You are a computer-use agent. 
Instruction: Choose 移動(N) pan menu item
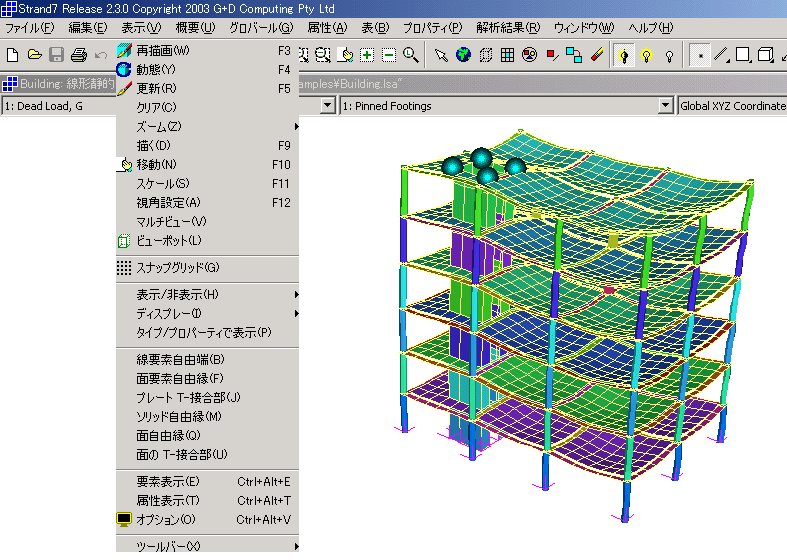coord(207,165)
